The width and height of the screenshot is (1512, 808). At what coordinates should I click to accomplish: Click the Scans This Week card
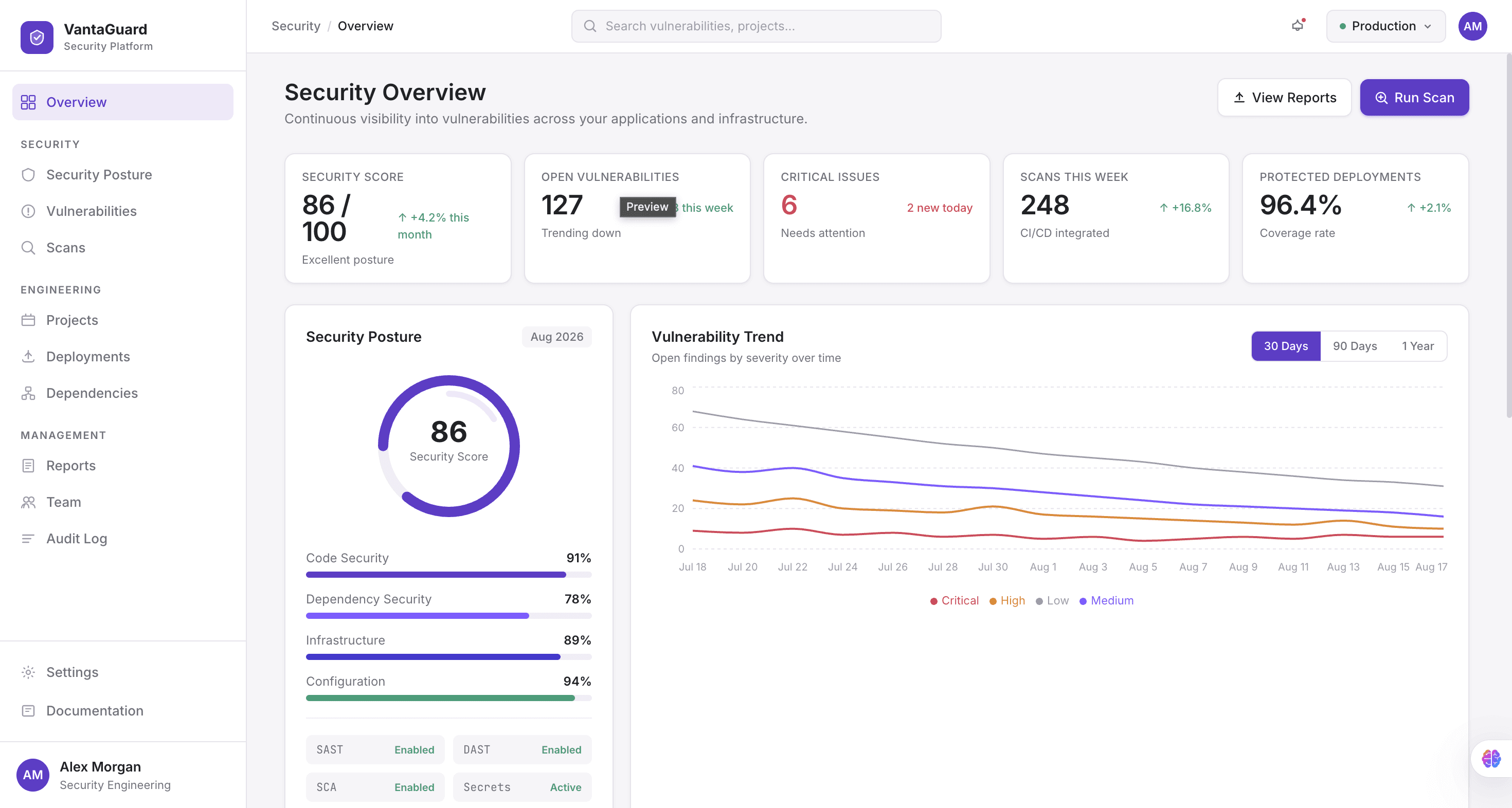(x=1116, y=218)
